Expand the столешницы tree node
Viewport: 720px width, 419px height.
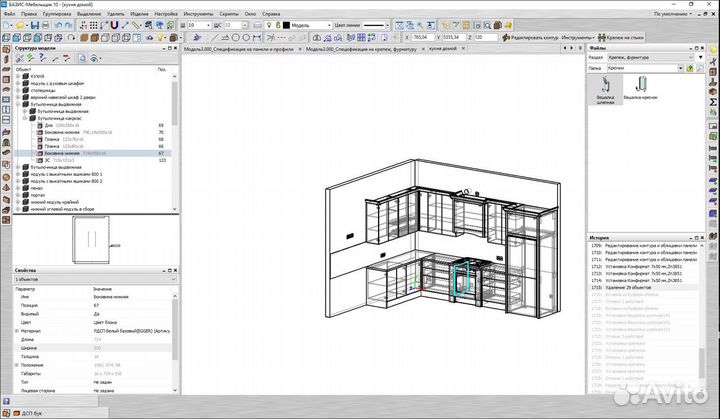point(16,89)
